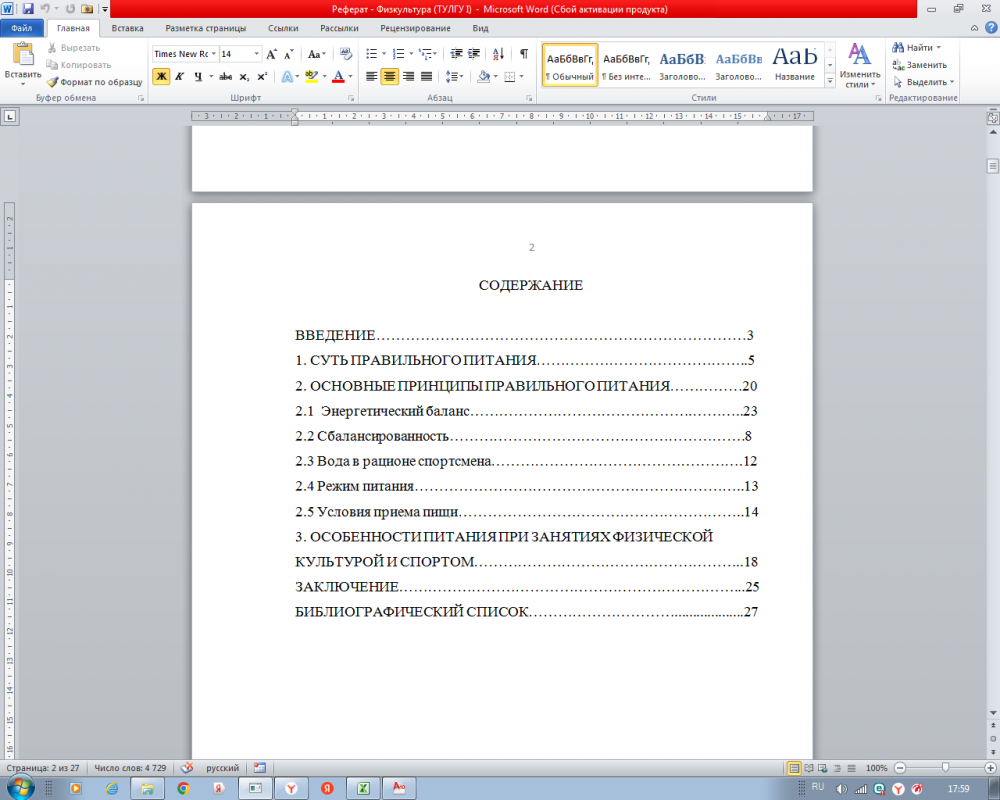Viewport: 1000px width, 800px height.
Task: Open Word help icon
Action: coord(991,27)
